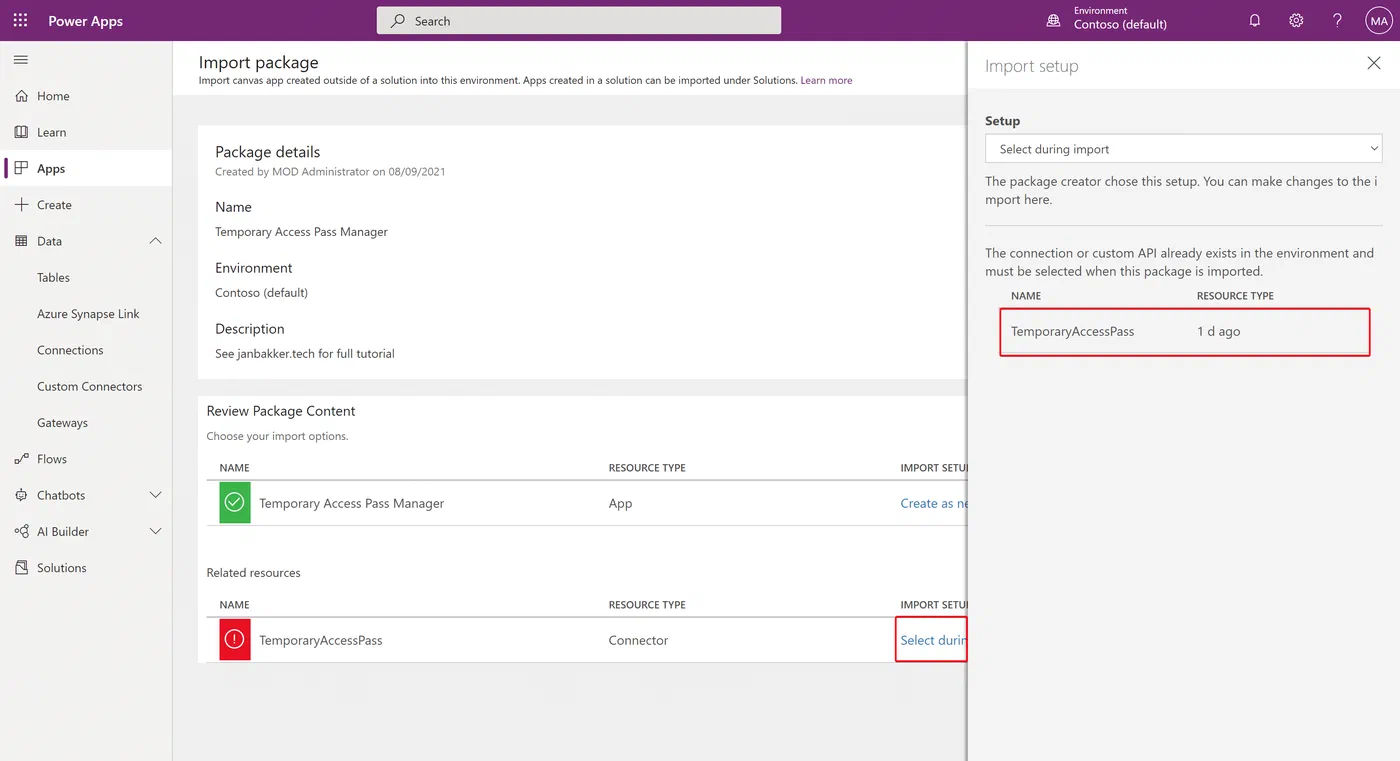Click the Learn book icon
The width and height of the screenshot is (1400, 761).
pyautogui.click(x=21, y=132)
